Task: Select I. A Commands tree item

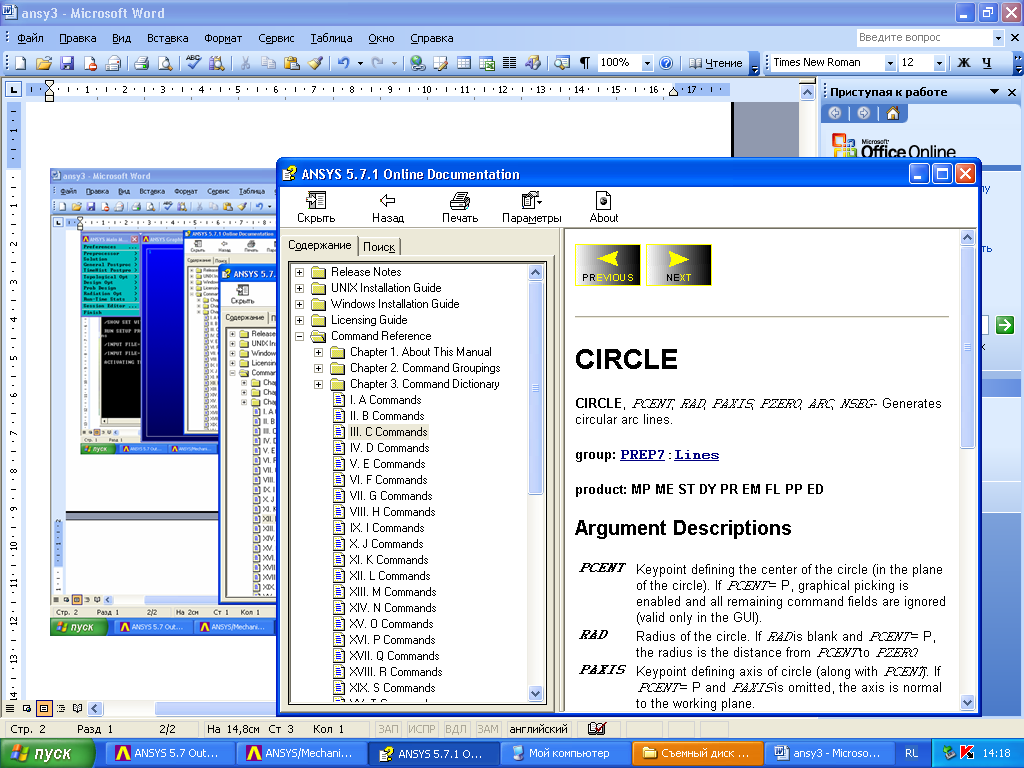Action: tap(385, 400)
